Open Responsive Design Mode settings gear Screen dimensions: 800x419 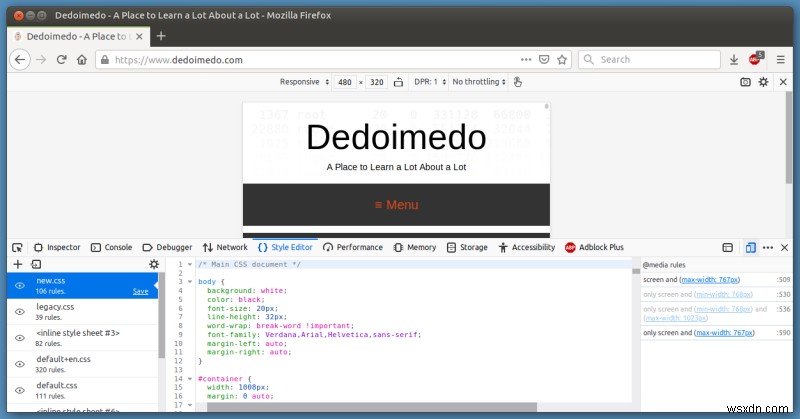tap(763, 82)
